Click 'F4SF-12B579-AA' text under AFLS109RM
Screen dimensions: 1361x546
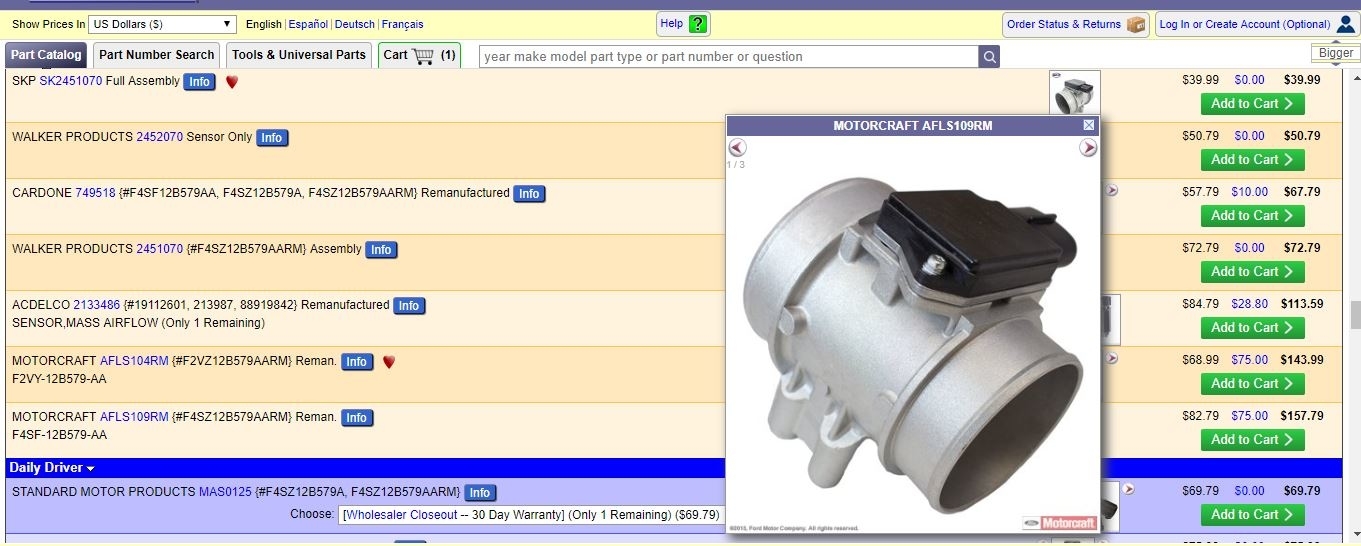tap(59, 436)
